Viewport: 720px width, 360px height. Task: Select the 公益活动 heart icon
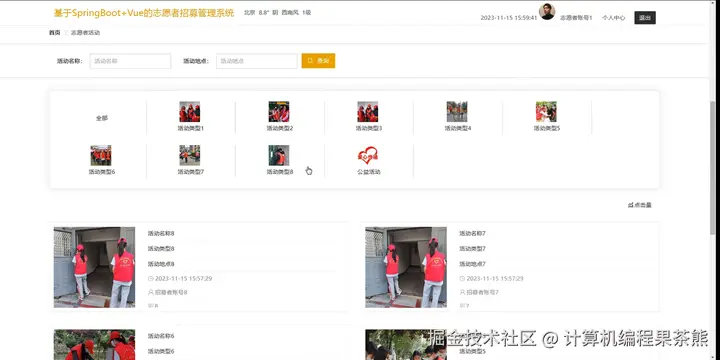tap(368, 155)
